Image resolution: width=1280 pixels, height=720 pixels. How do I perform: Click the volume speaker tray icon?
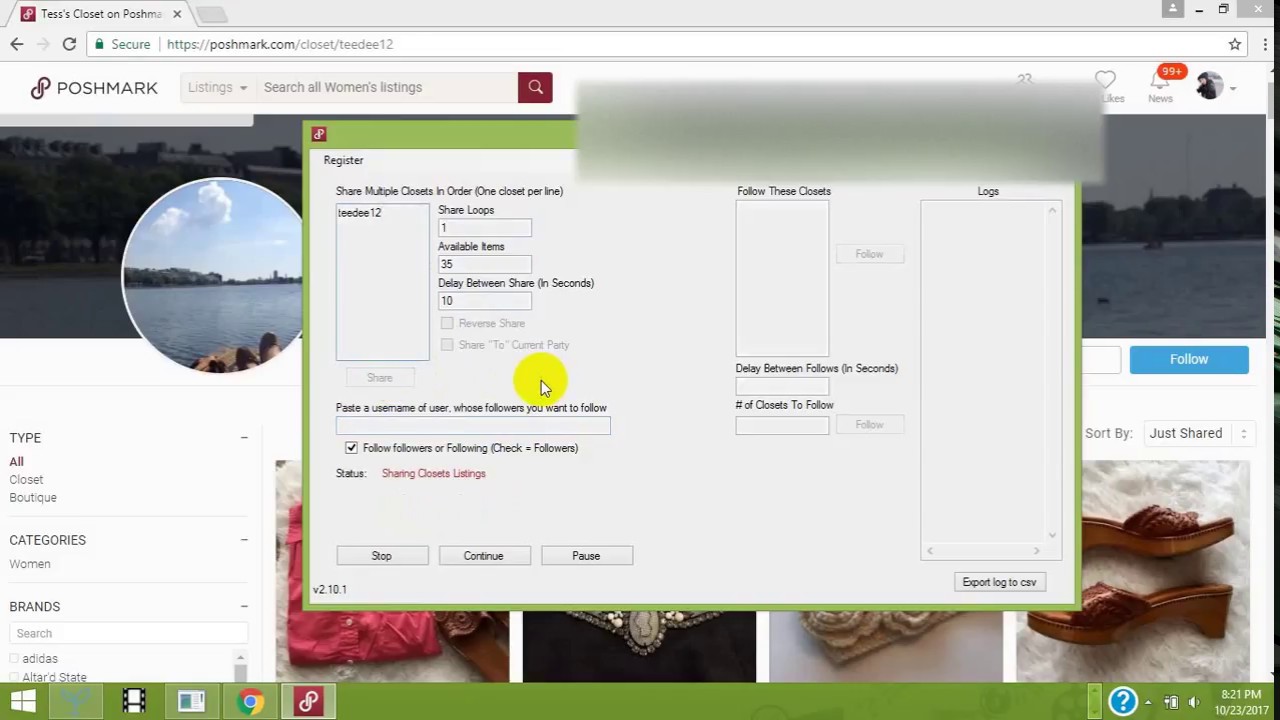click(x=1194, y=702)
